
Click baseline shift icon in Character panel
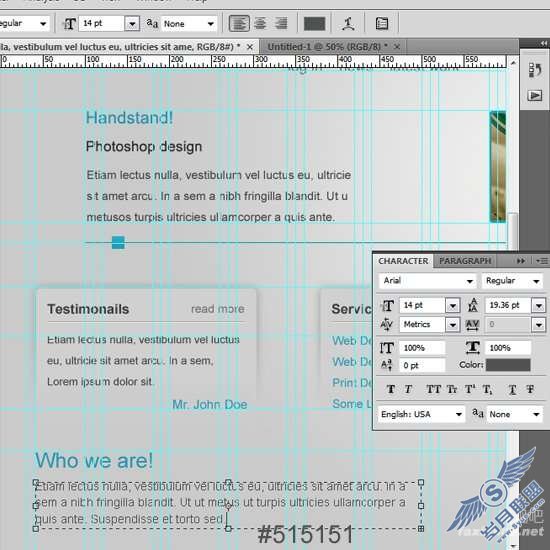387,365
